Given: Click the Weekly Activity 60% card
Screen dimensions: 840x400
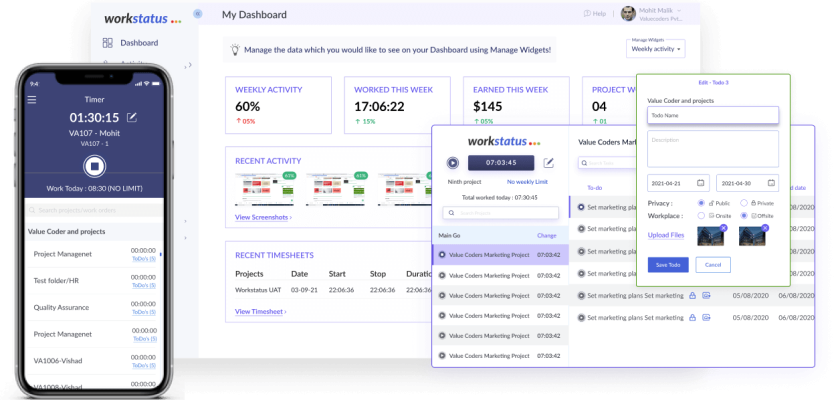Looking at the screenshot, I should click(278, 105).
